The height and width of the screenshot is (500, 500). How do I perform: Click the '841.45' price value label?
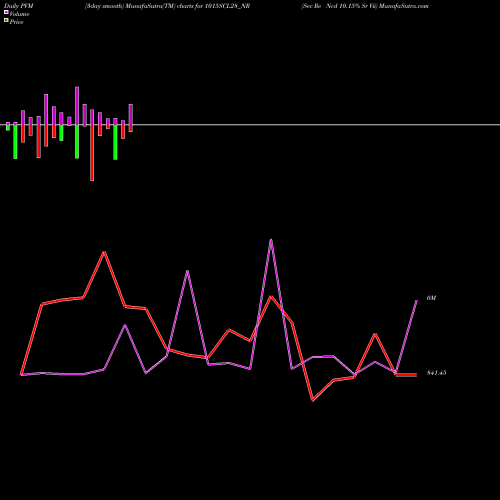(x=437, y=373)
